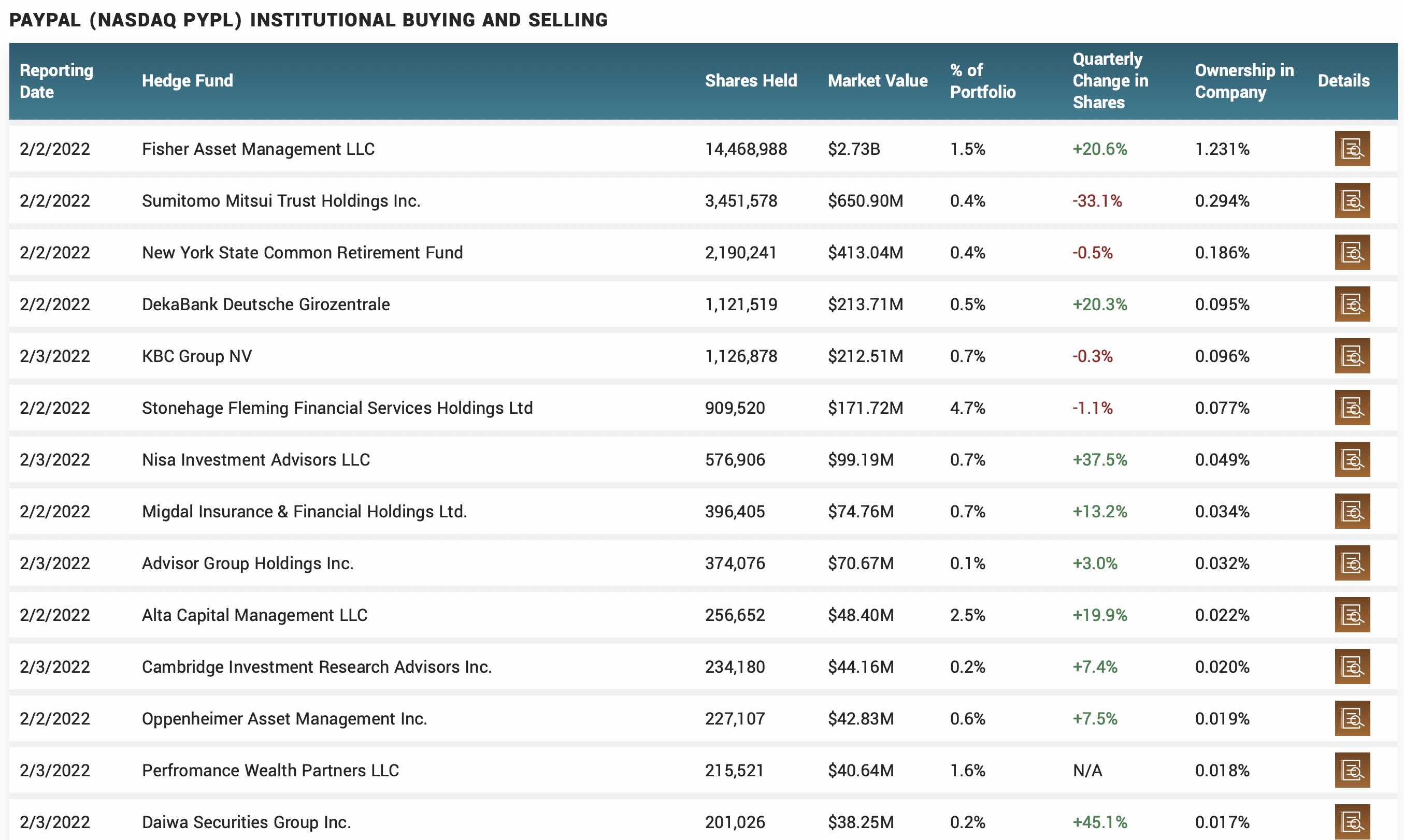
Task: Click ownership value 0.020%
Action: [x=1222, y=667]
